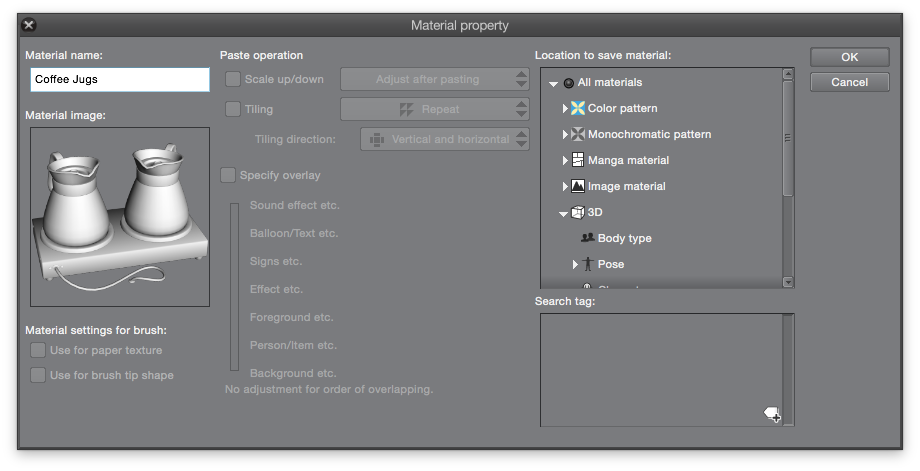Click the Signs etc. overlay label
Image resolution: width=920 pixels, height=471 pixels.
276,262
